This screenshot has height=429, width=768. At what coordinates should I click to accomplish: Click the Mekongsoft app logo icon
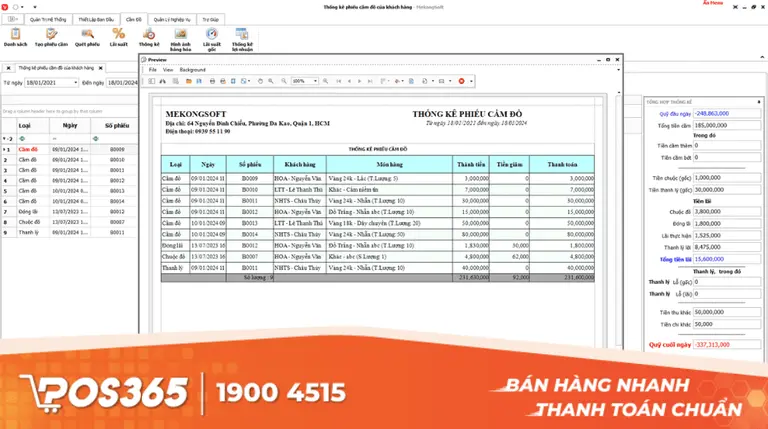coord(5,7)
